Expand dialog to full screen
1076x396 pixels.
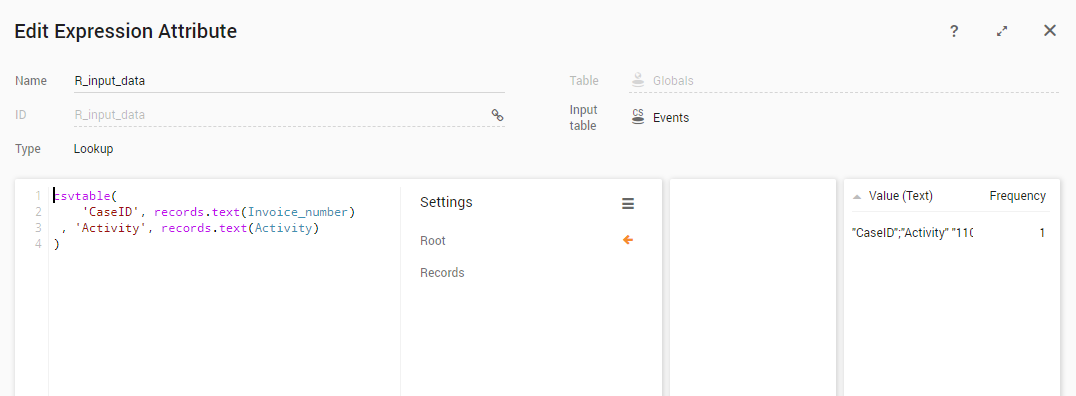click(x=1002, y=32)
